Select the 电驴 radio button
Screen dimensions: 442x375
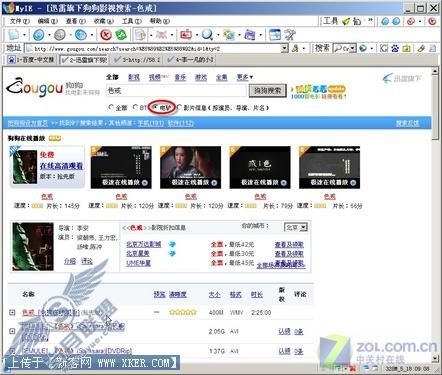155,107
